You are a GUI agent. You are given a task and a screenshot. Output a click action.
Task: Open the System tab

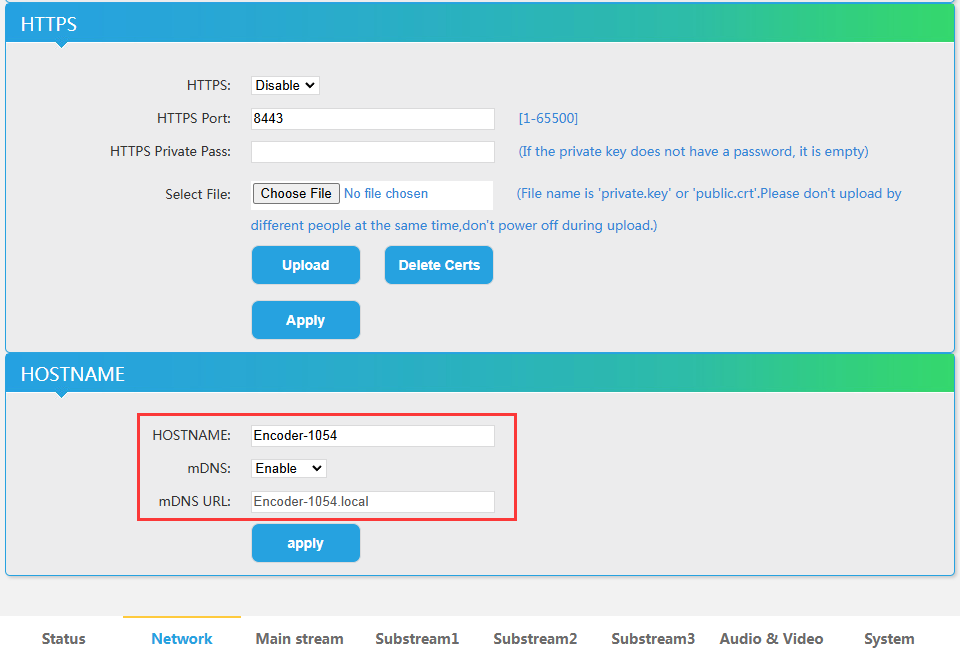889,638
